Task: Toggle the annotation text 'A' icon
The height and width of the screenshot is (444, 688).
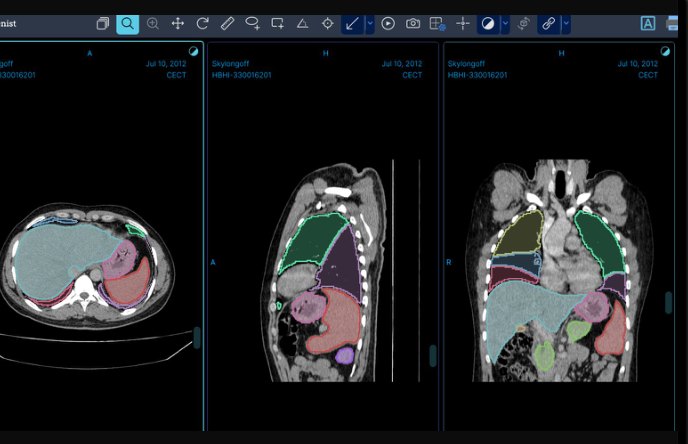Action: click(648, 24)
